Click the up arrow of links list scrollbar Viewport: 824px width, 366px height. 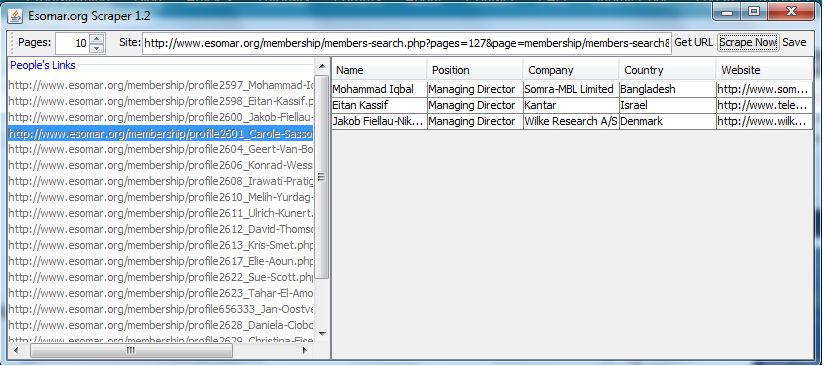[322, 66]
